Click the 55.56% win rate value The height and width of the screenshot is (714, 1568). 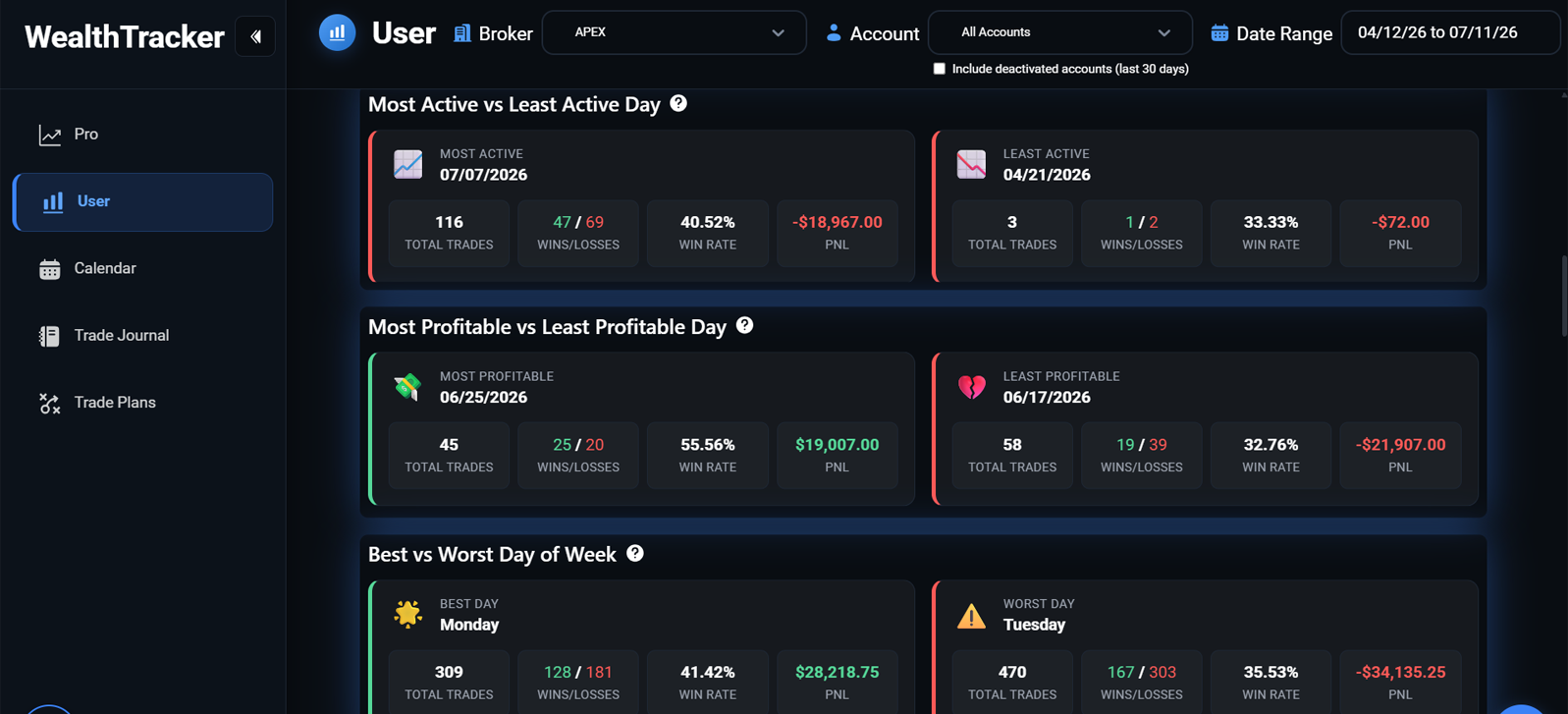point(708,445)
